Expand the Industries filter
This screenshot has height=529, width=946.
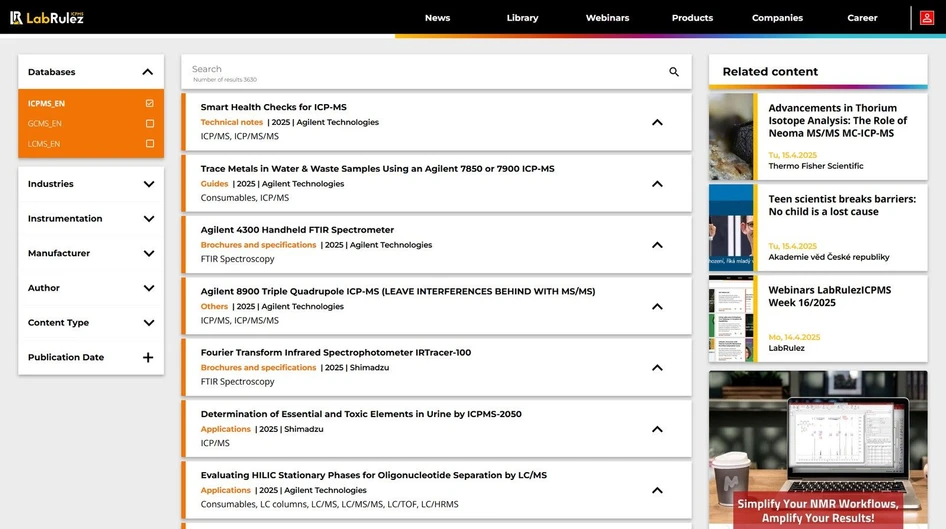pyautogui.click(x=148, y=184)
